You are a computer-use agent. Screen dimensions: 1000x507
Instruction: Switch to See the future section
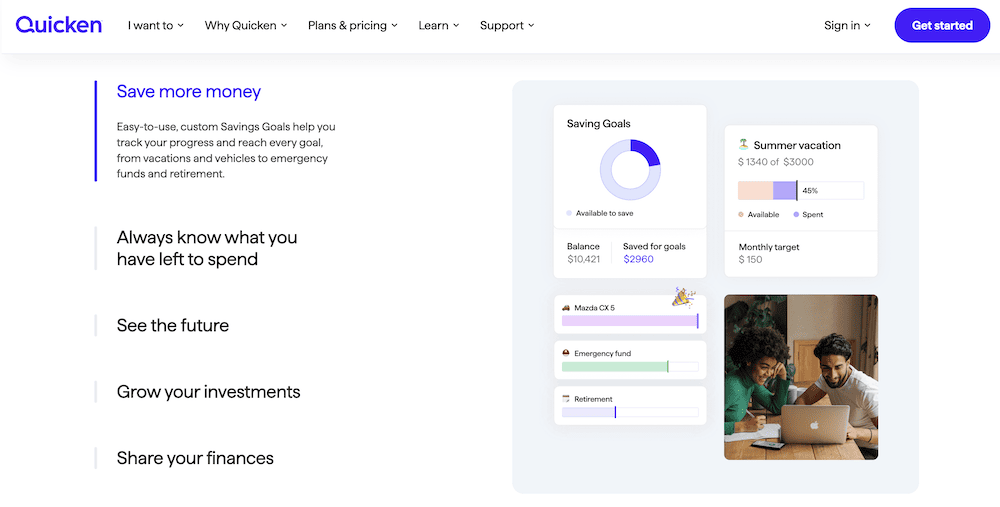173,326
